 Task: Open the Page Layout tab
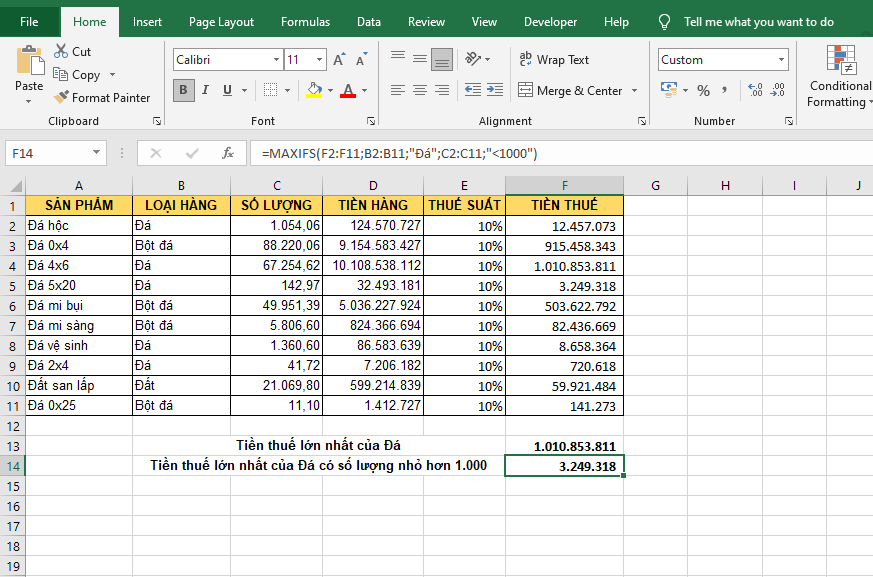[221, 22]
